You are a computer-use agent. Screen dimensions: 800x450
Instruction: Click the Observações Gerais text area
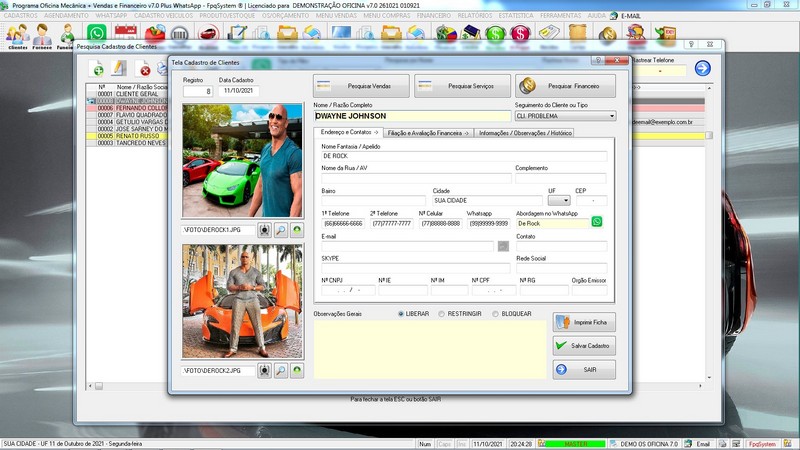(x=430, y=349)
